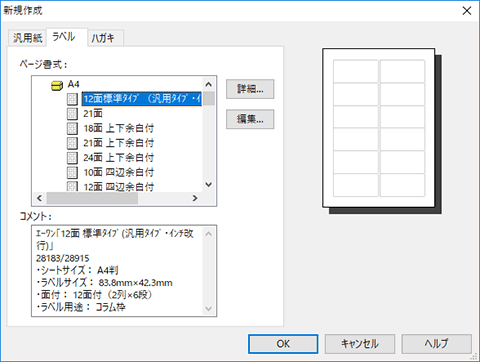Click the sheet icon next to 24面 上下余白付
480x362 pixels.
click(72, 158)
